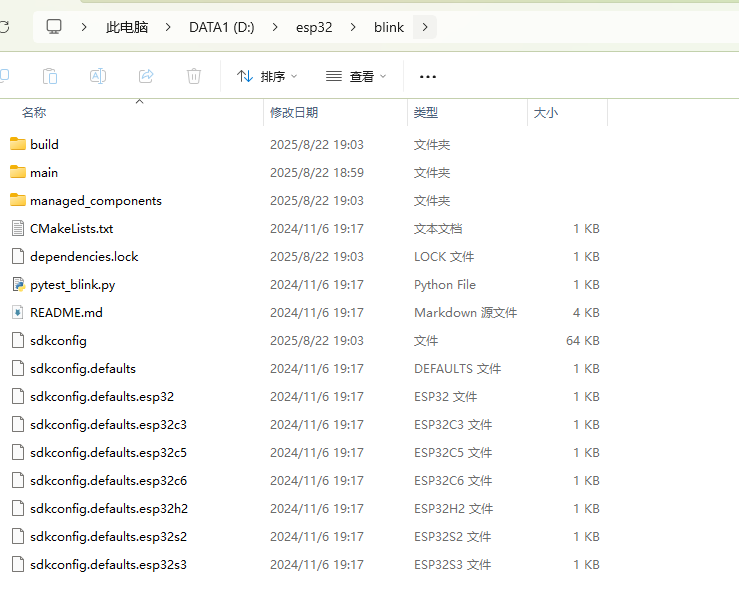Click the delete trash can icon
This screenshot has height=613, width=739.
pos(194,76)
